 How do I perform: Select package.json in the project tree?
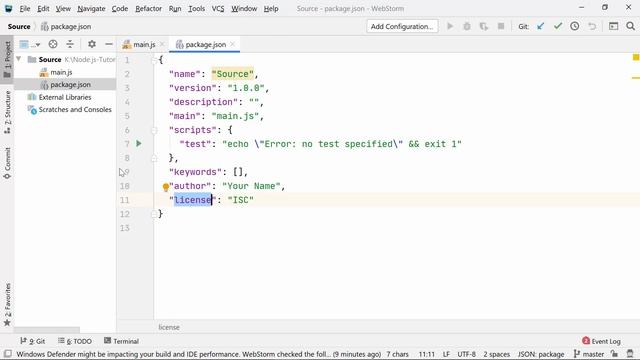pyautogui.click(x=65, y=84)
